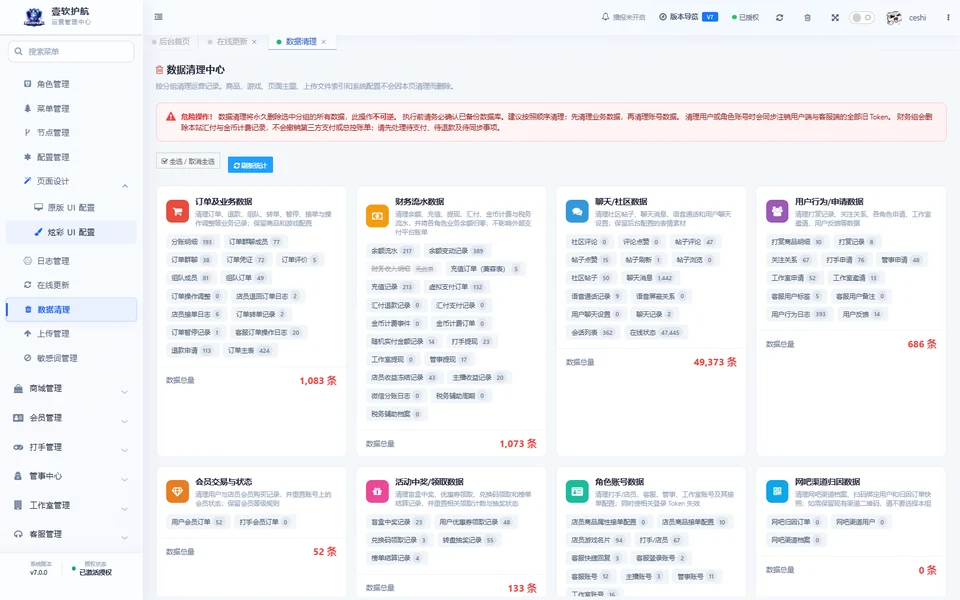The image size is (960, 600).
Task: Click 全选 / 取消全选 checkbox button
Action: (188, 161)
